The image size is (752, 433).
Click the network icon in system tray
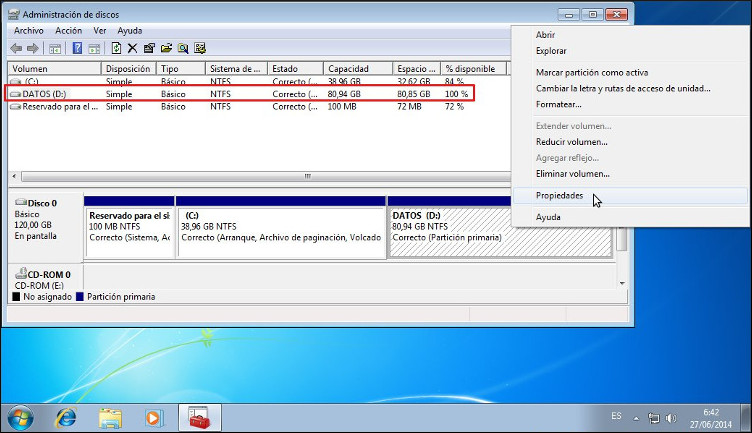pyautogui.click(x=654, y=418)
